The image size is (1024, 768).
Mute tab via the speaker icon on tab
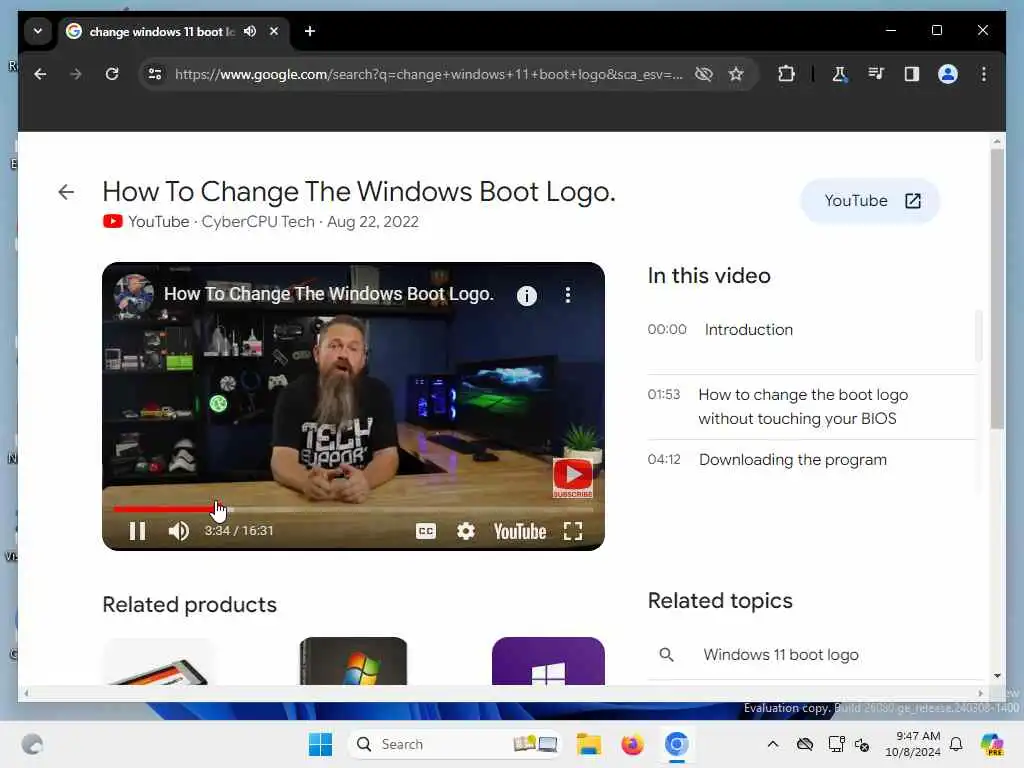[249, 31]
